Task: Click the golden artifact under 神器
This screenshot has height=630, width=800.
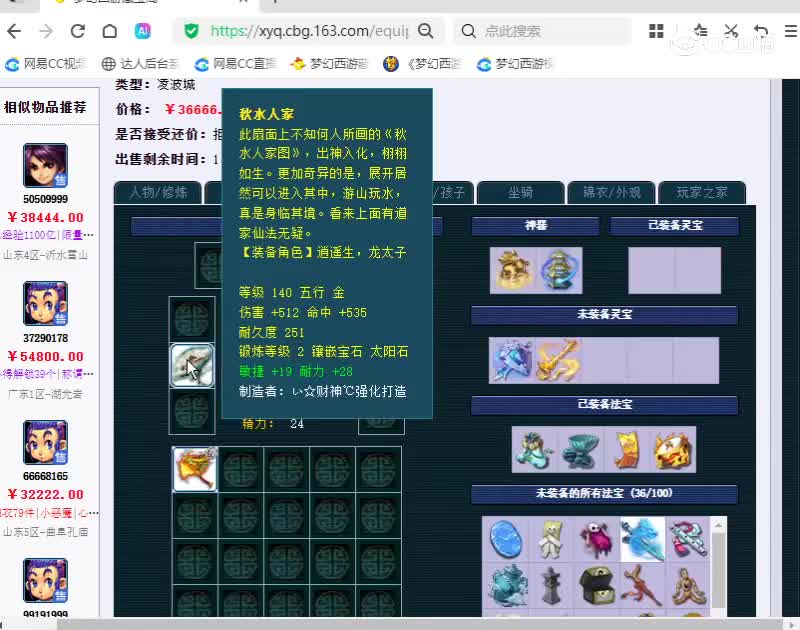Action: pyautogui.click(x=513, y=270)
